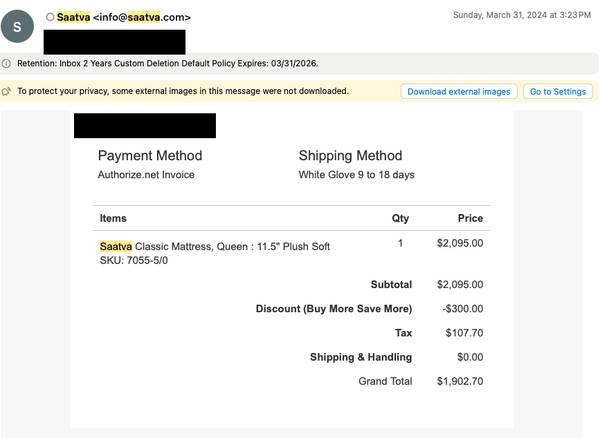The width and height of the screenshot is (600, 438).
Task: Click the Shipping Method heading
Action: click(x=350, y=155)
